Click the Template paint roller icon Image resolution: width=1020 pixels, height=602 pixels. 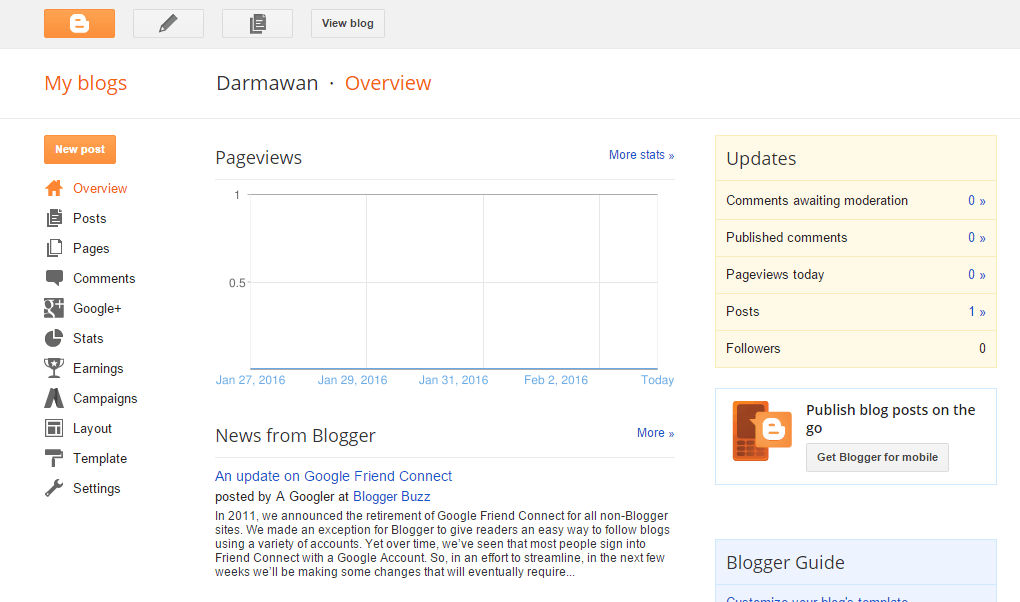tap(54, 458)
